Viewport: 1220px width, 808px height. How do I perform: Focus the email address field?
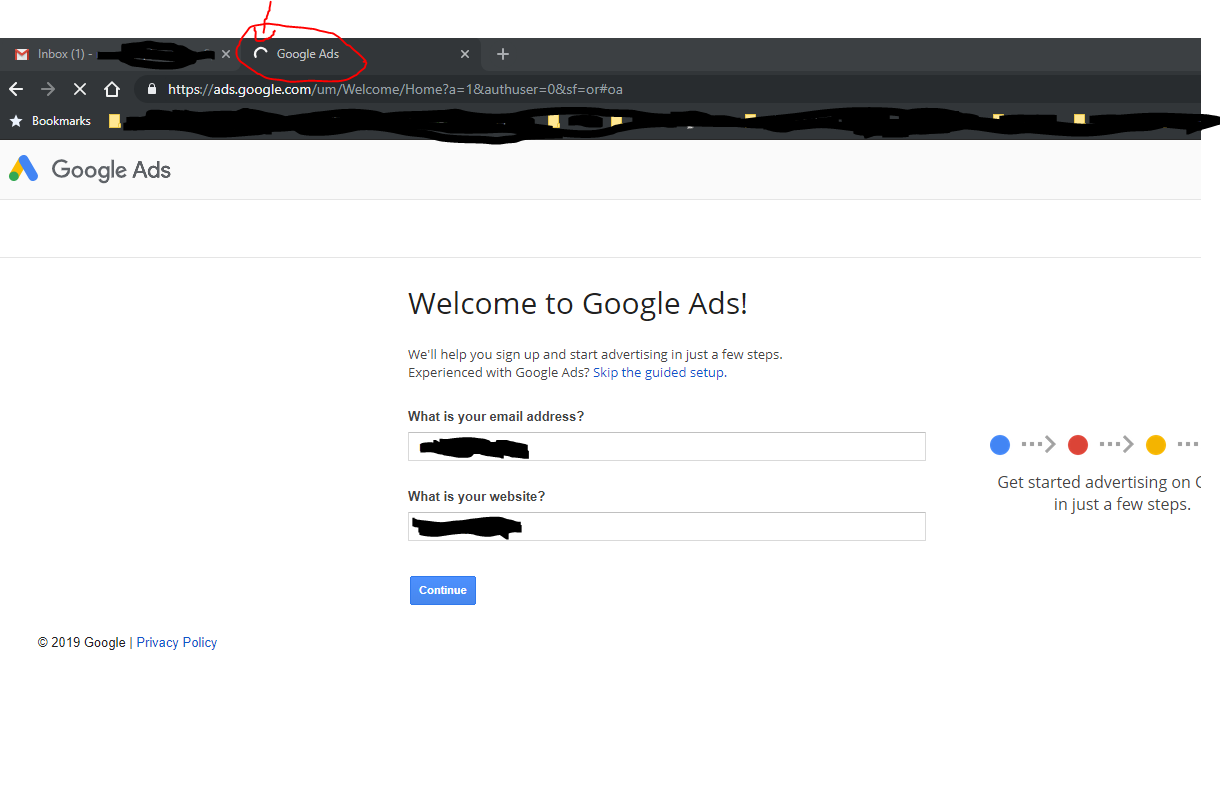pos(667,446)
